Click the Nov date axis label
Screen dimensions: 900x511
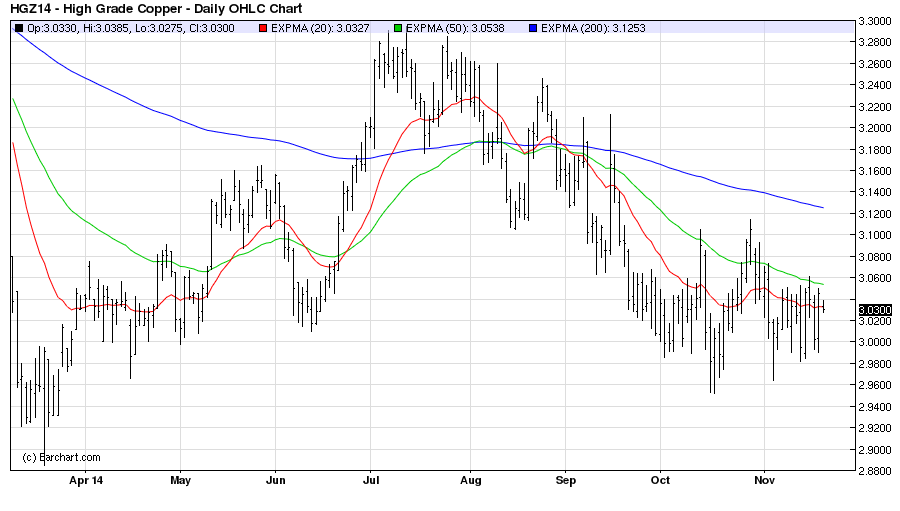tap(764, 481)
